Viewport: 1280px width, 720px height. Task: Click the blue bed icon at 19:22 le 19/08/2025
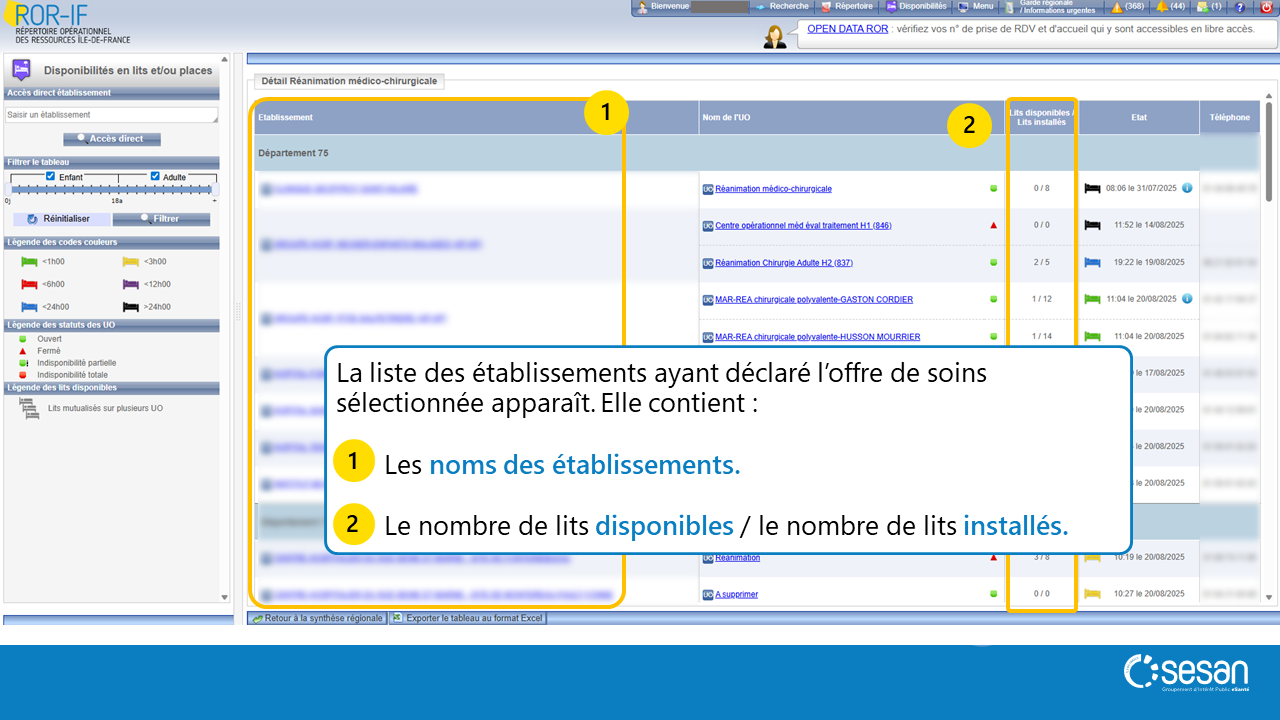1092,263
